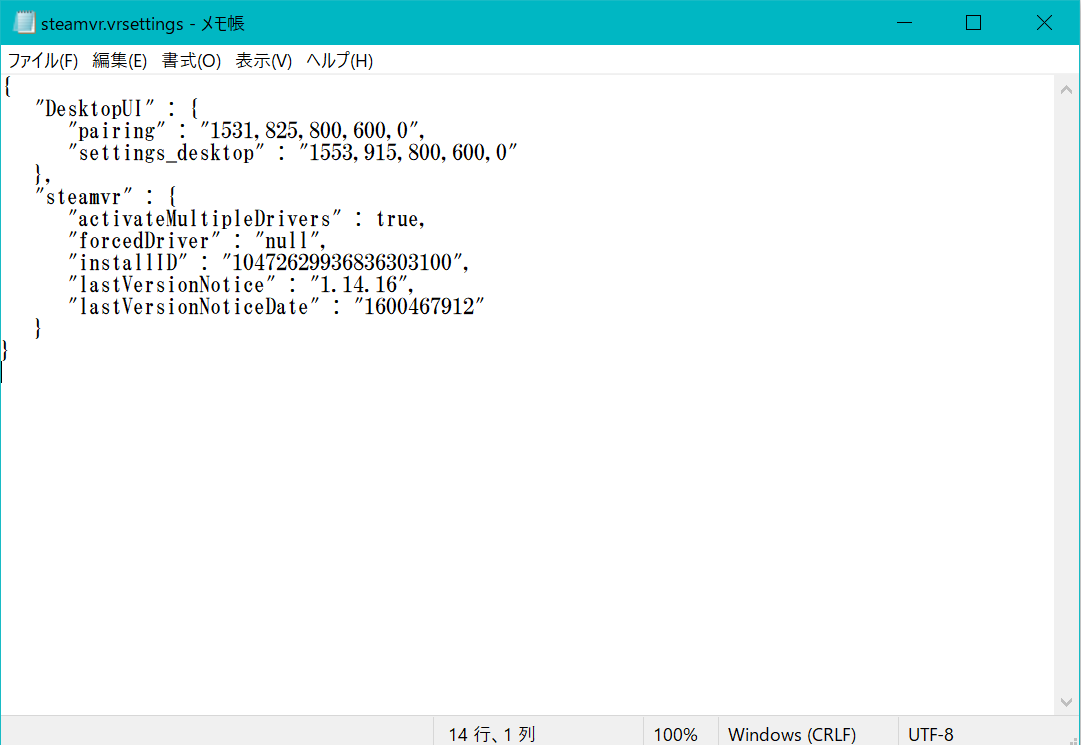
Task: Click the UTF-8 encoding status entry
Action: coord(931,735)
